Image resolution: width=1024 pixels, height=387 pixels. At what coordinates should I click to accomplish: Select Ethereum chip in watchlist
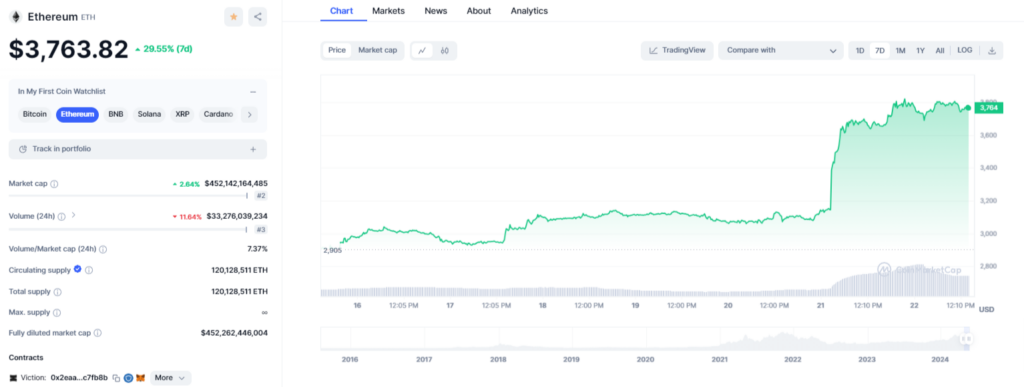pos(77,114)
